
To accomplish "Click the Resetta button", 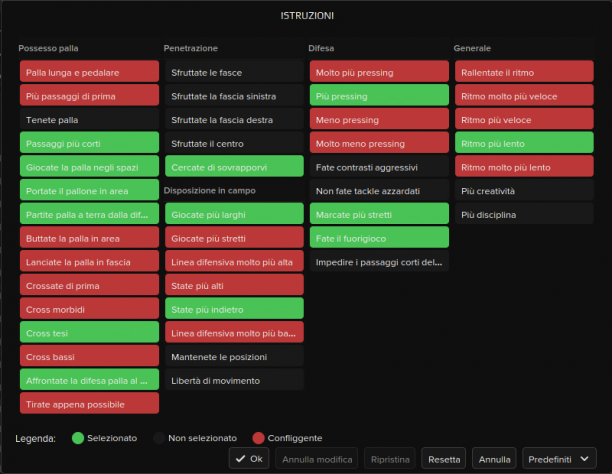I will point(444,458).
